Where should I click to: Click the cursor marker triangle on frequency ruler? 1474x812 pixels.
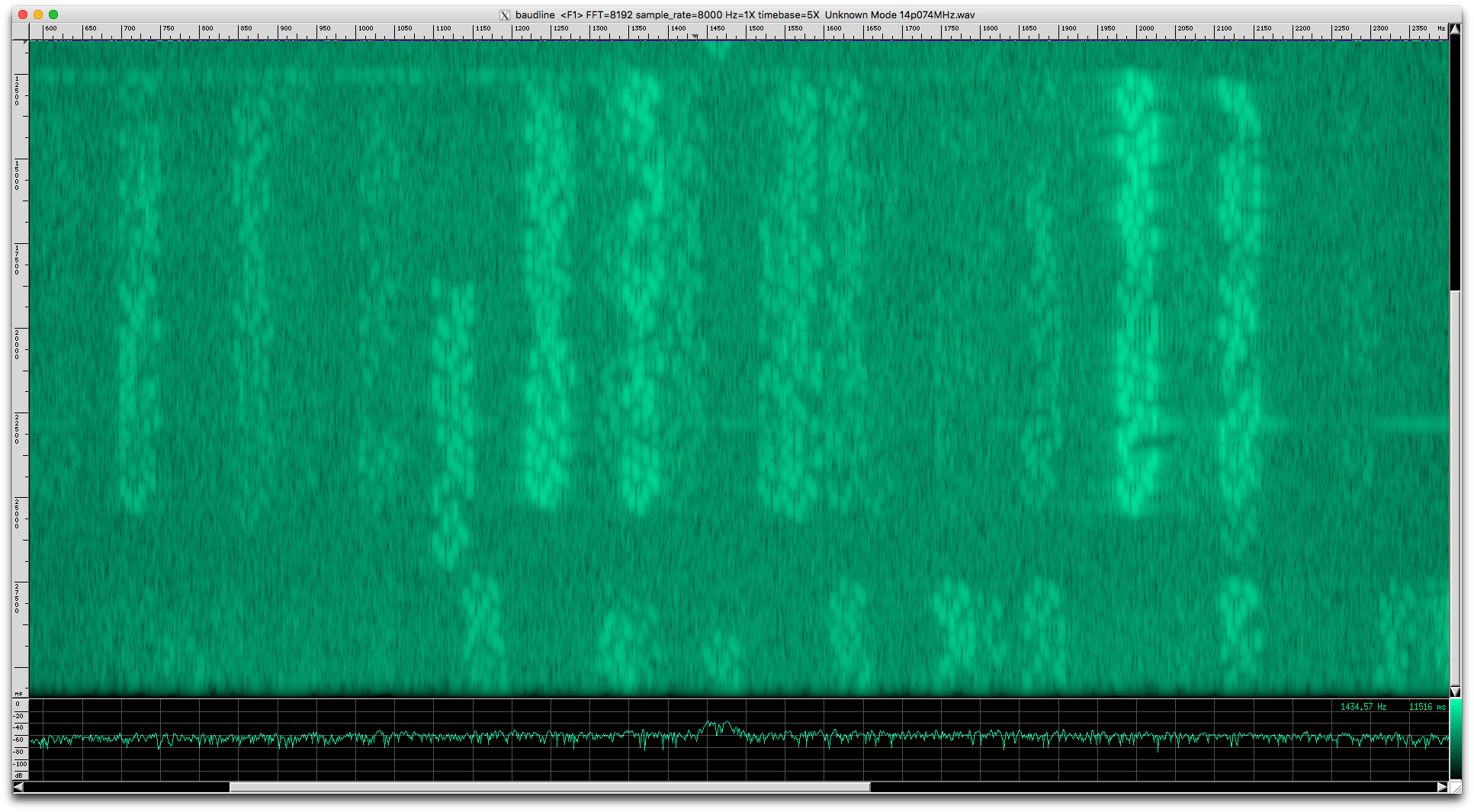695,36
